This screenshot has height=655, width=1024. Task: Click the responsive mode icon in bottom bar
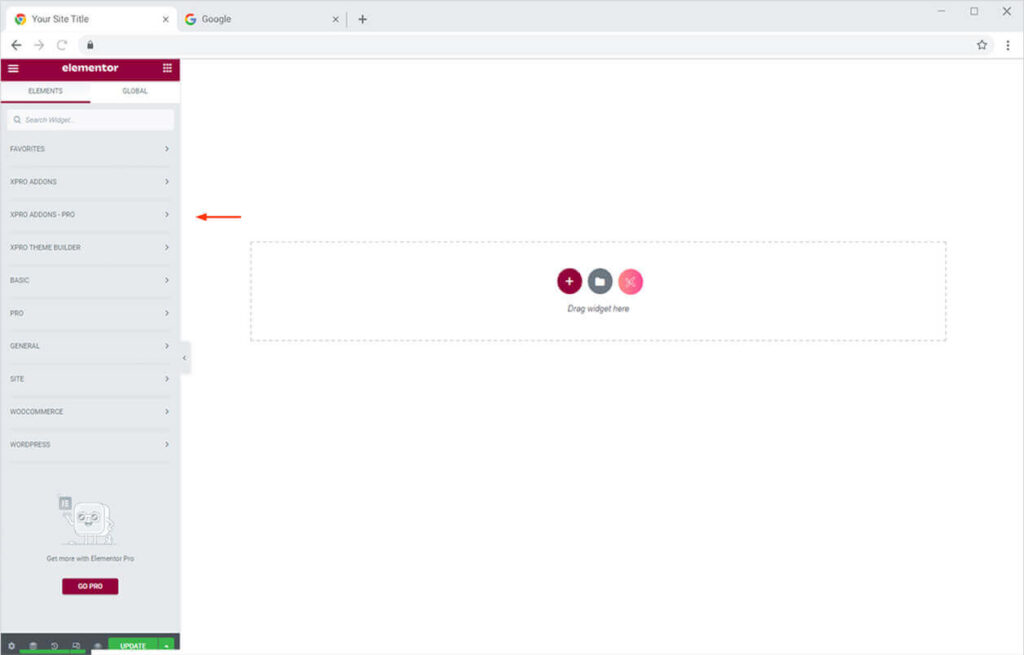pyautogui.click(x=76, y=646)
